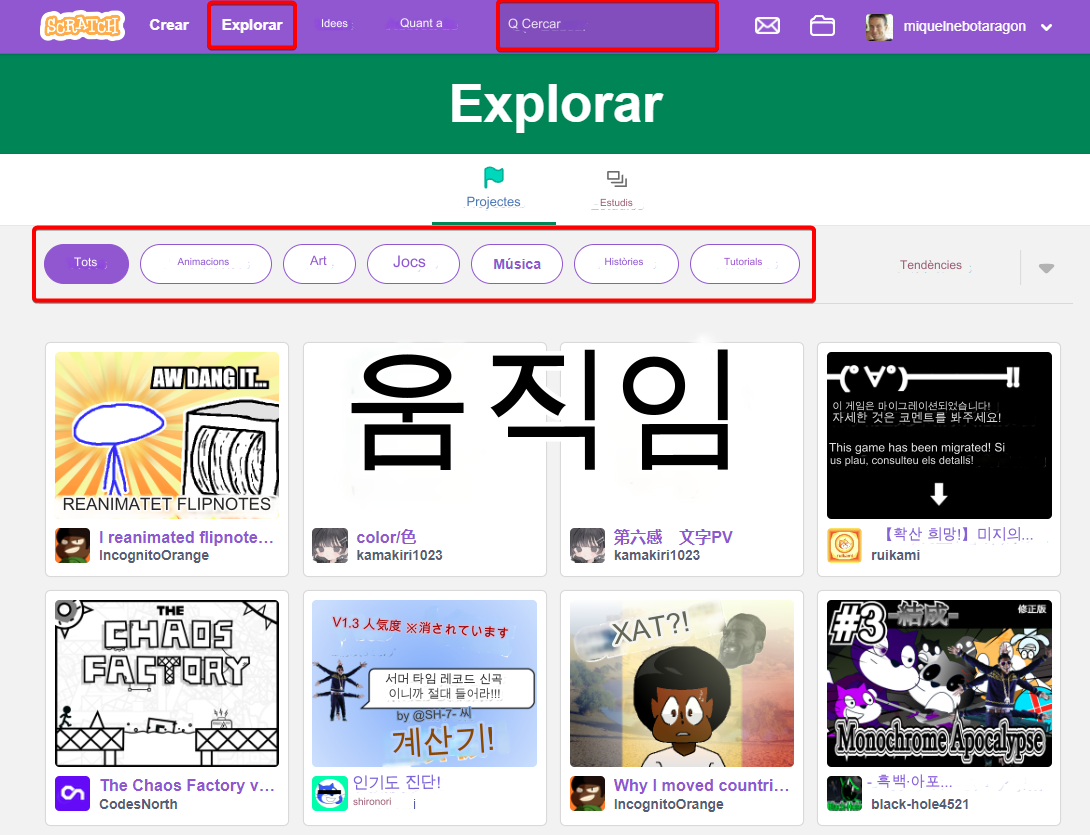Viewport: 1090px width, 835px height.
Task: Choose the Música category filter
Action: point(516,264)
